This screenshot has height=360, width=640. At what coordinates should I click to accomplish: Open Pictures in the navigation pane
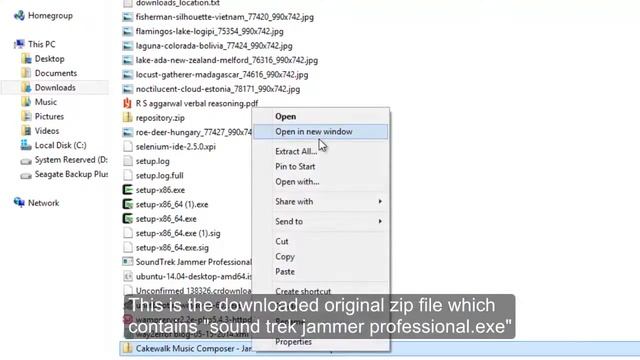tap(49, 116)
